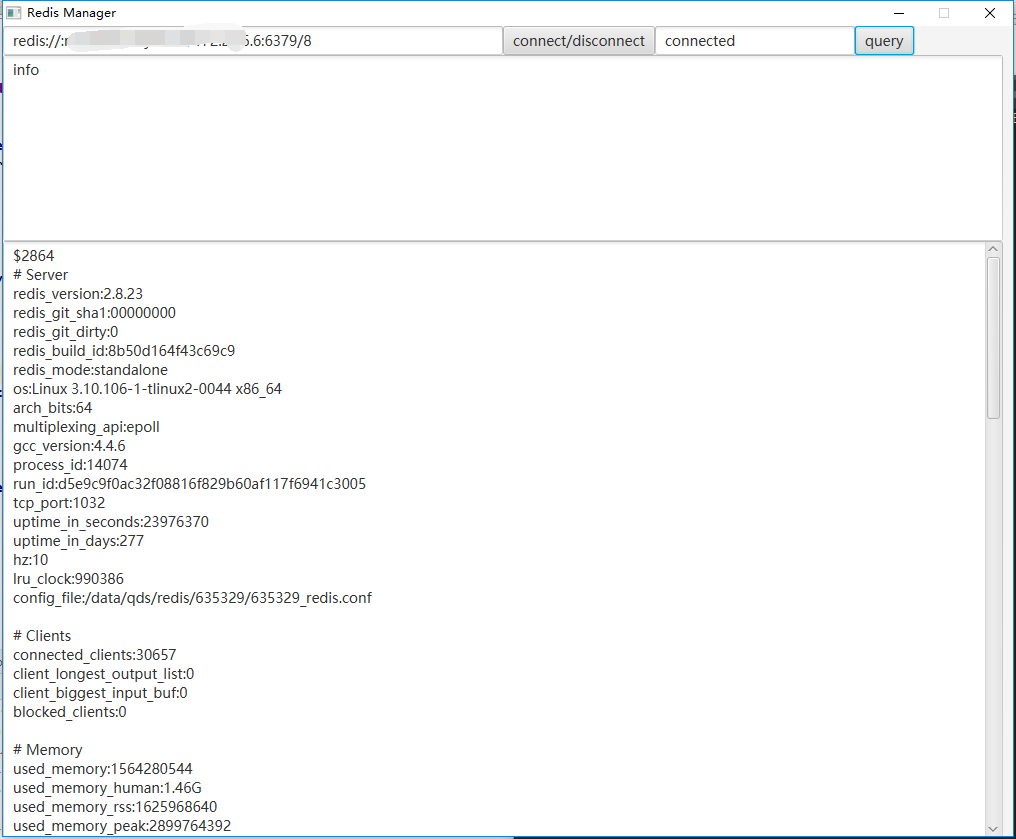Minimize the Redis Manager window

899,13
